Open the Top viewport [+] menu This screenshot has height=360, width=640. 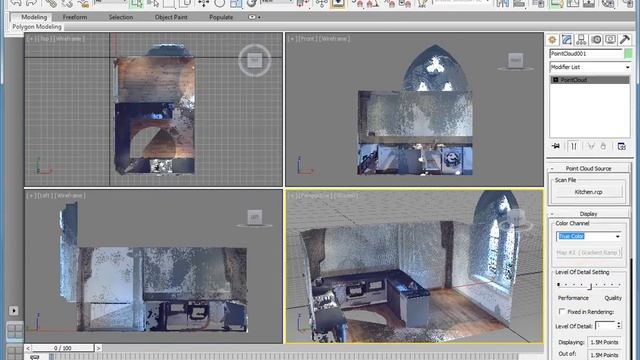click(x=30, y=39)
